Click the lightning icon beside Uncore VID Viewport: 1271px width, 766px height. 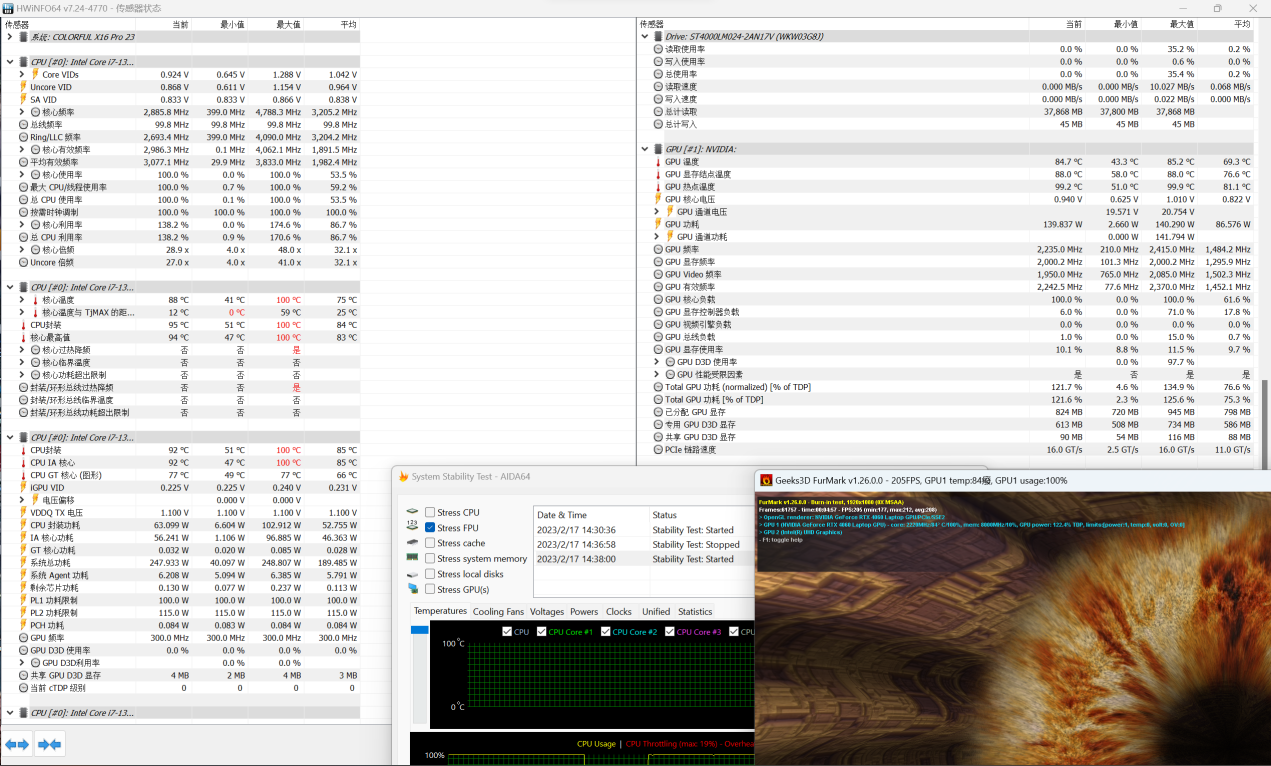coord(23,87)
